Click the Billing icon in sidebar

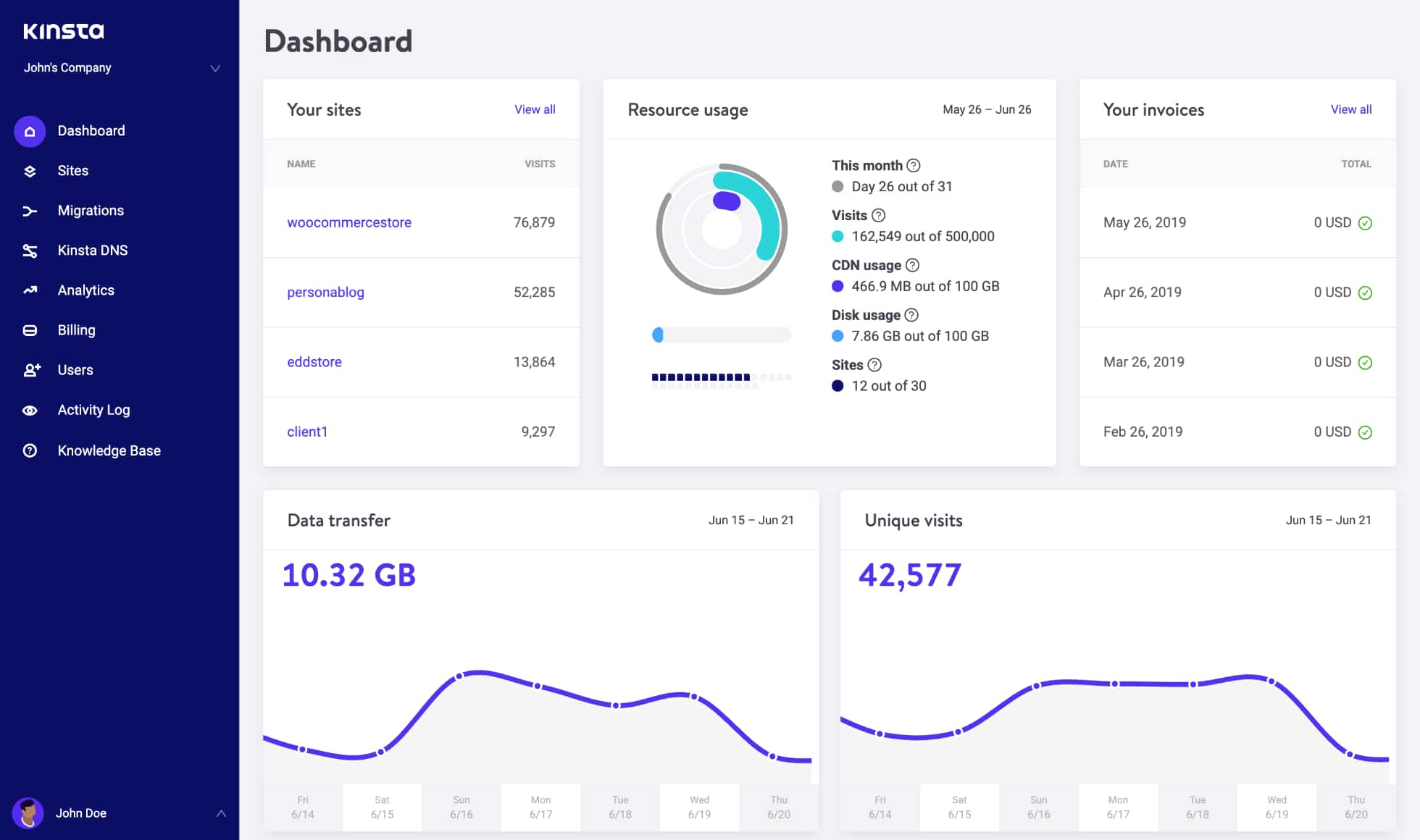click(x=29, y=330)
